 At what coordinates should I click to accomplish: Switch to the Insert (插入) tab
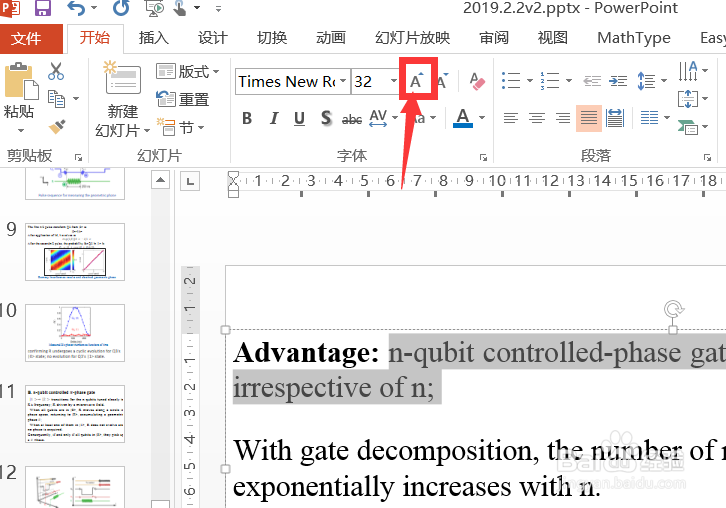click(154, 38)
